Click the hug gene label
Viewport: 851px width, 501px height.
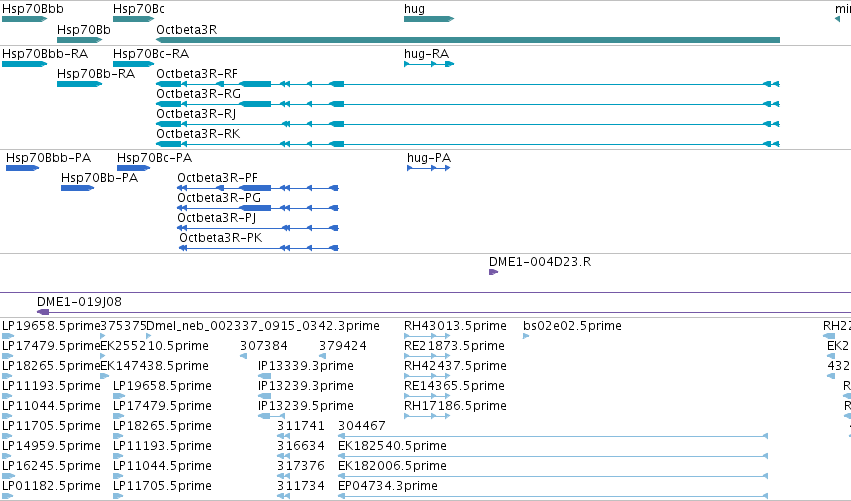[415, 9]
